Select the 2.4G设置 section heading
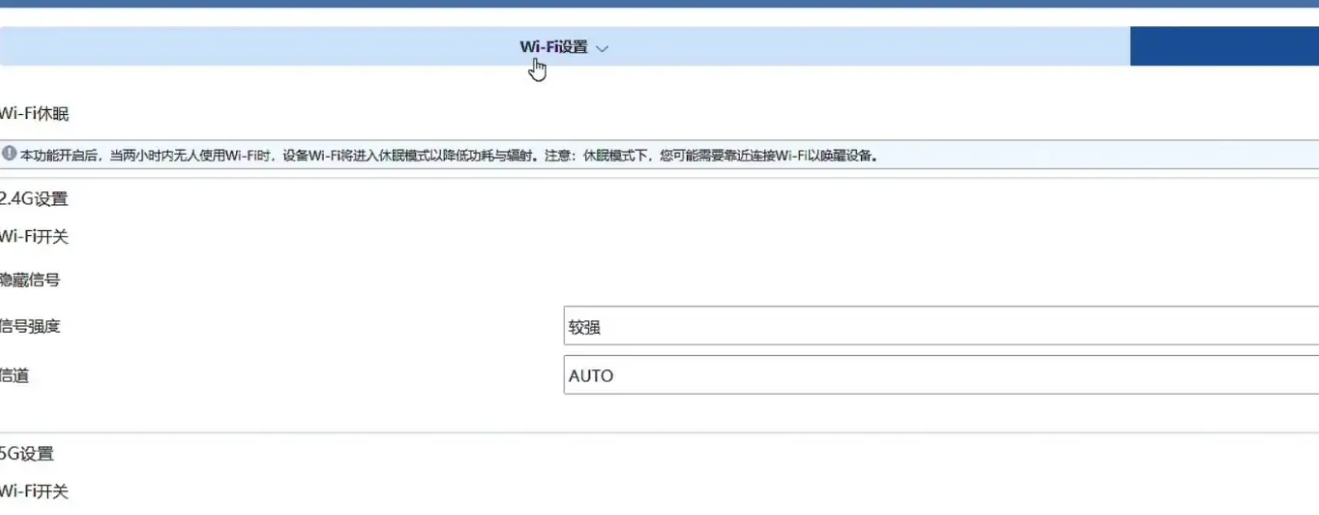Image resolution: width=1319 pixels, height=515 pixels. point(34,199)
